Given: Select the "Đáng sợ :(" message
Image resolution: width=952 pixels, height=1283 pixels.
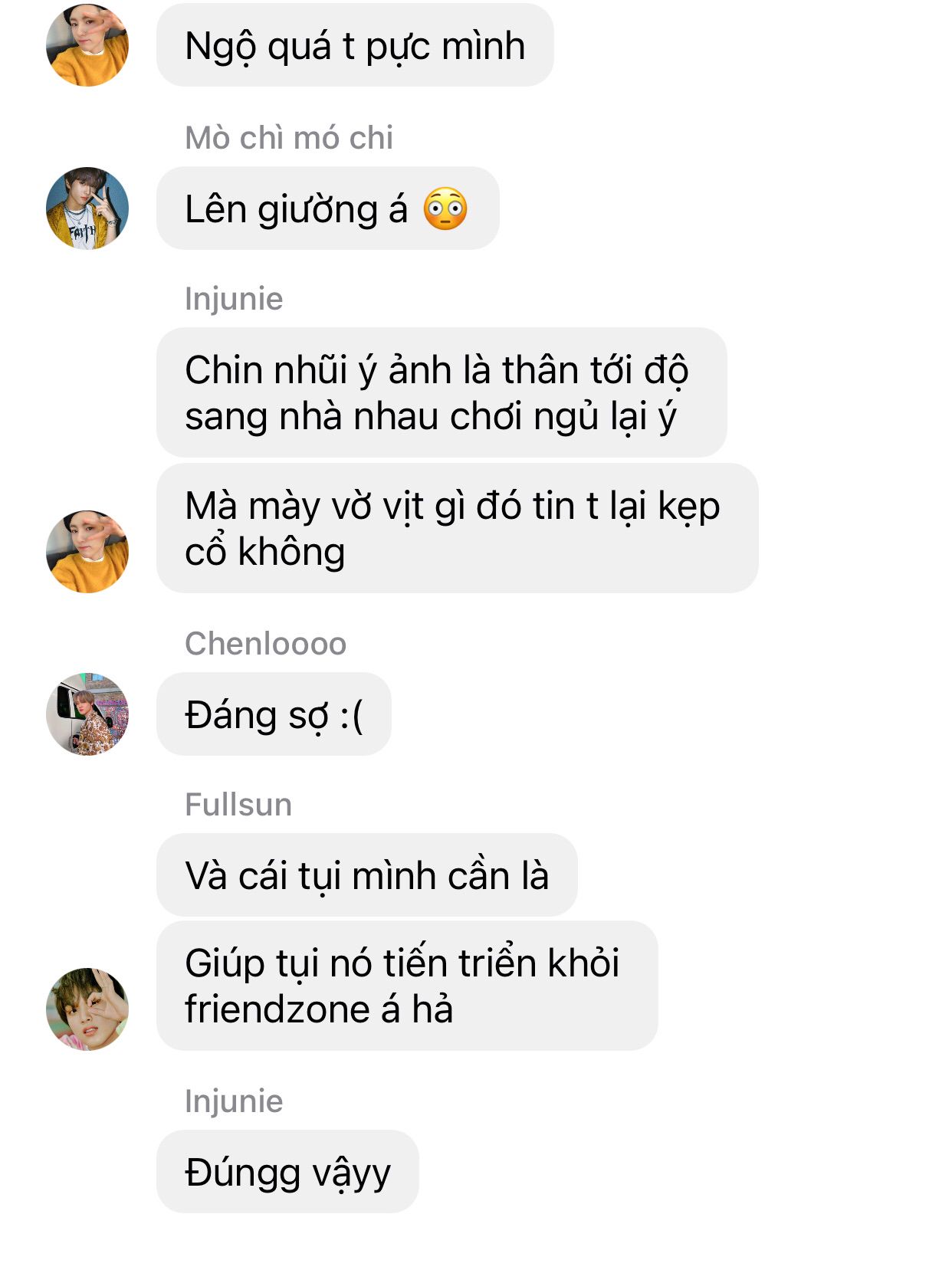Looking at the screenshot, I should pos(274,714).
